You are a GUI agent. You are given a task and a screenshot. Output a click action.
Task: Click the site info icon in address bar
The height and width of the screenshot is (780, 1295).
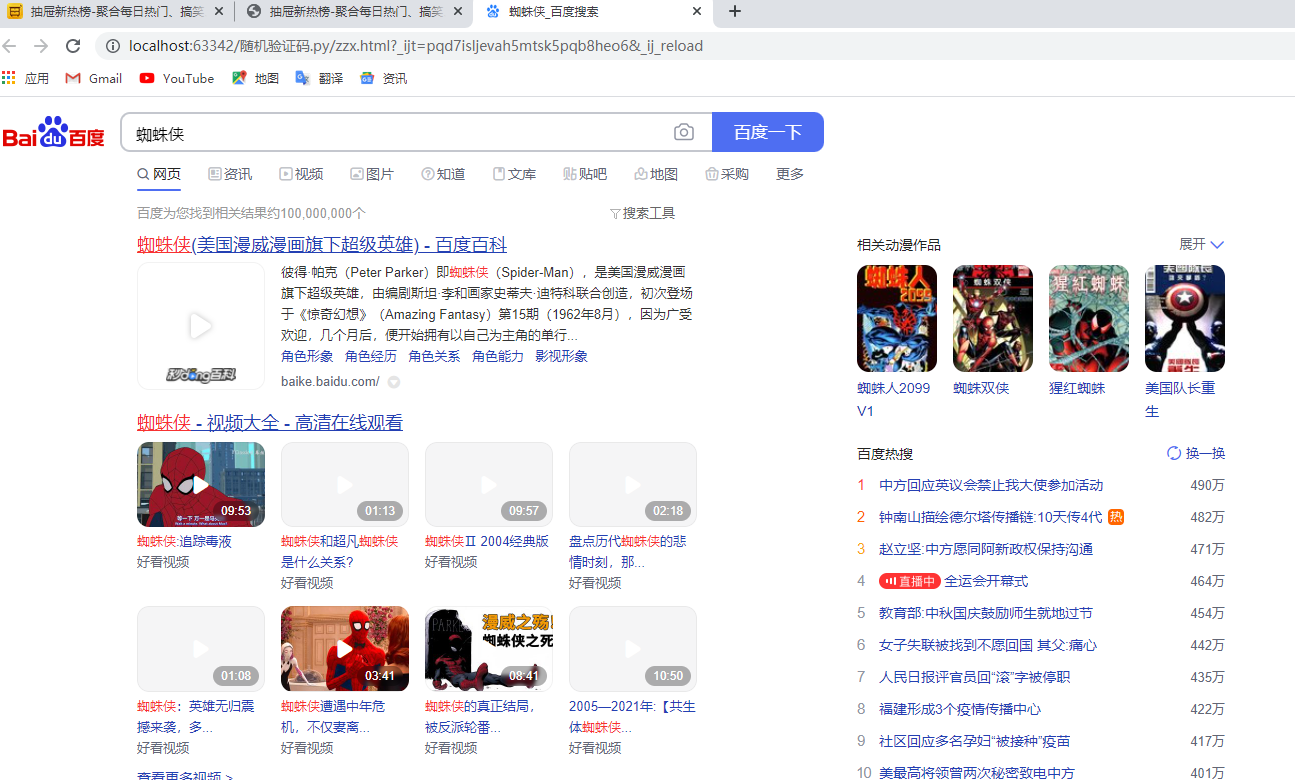click(x=113, y=46)
